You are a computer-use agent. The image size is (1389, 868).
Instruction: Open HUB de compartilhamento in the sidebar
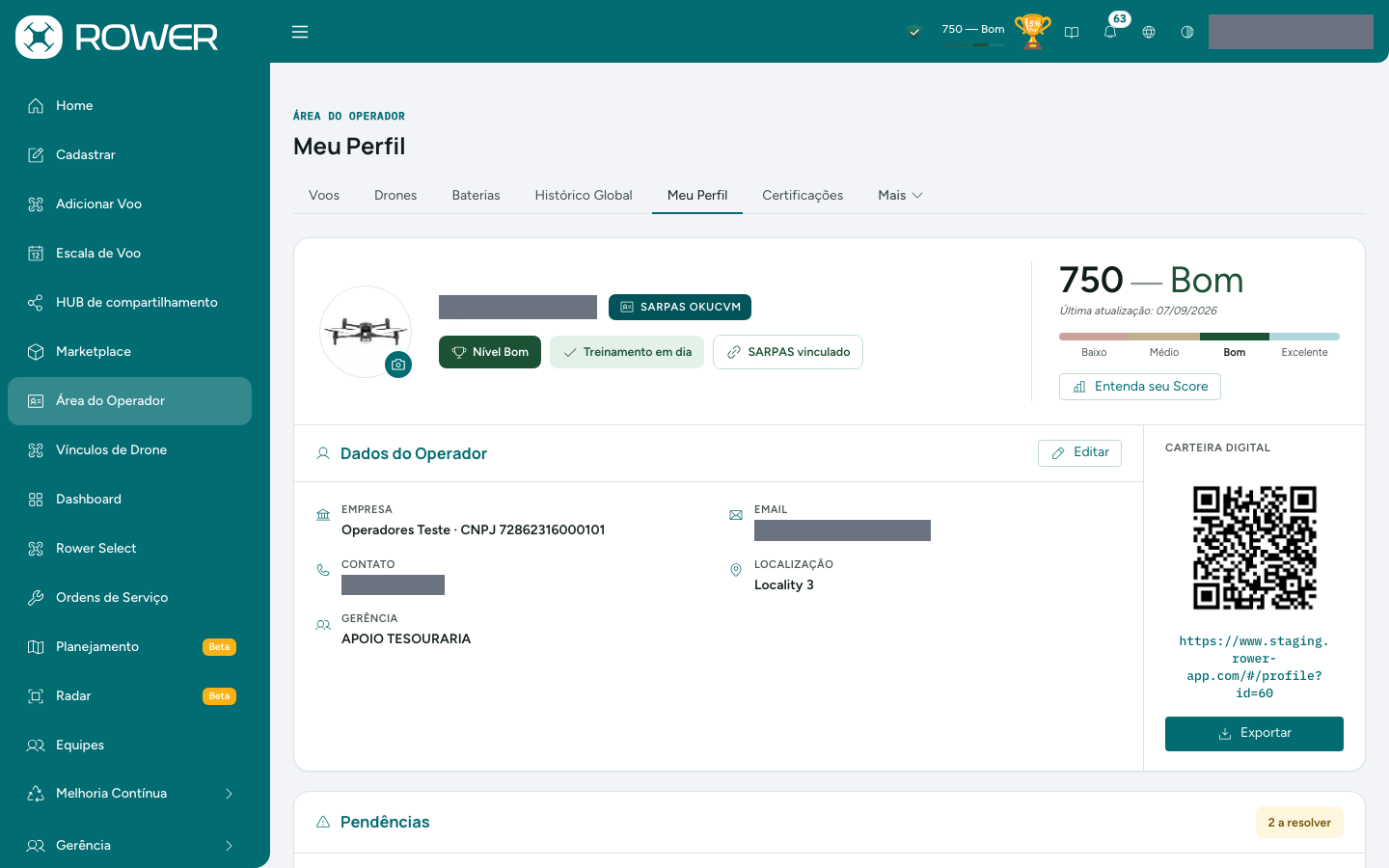(129, 303)
